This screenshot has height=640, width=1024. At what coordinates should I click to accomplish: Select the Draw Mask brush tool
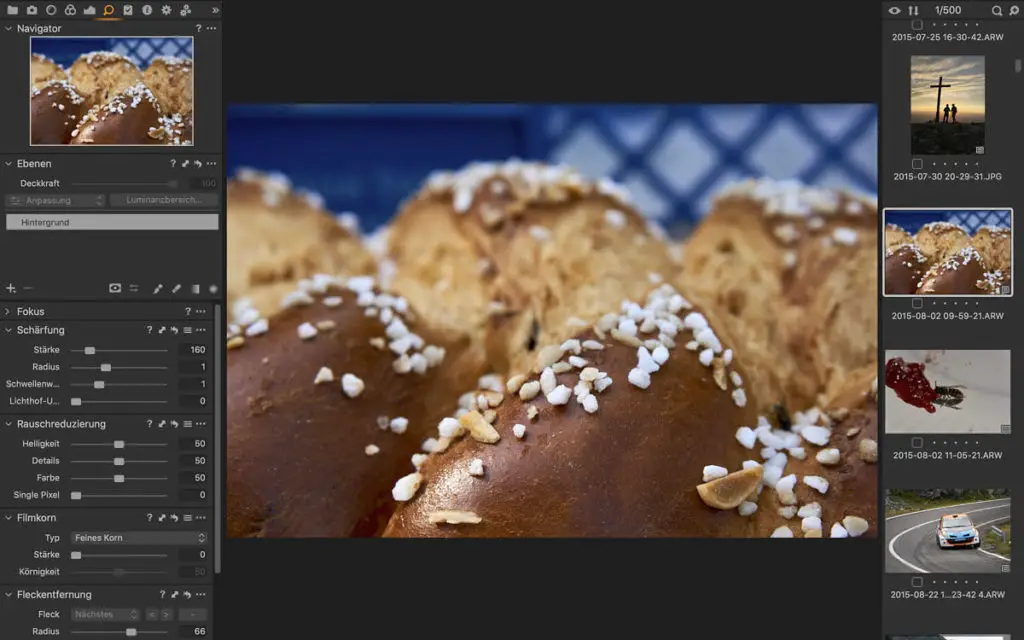pyautogui.click(x=157, y=289)
